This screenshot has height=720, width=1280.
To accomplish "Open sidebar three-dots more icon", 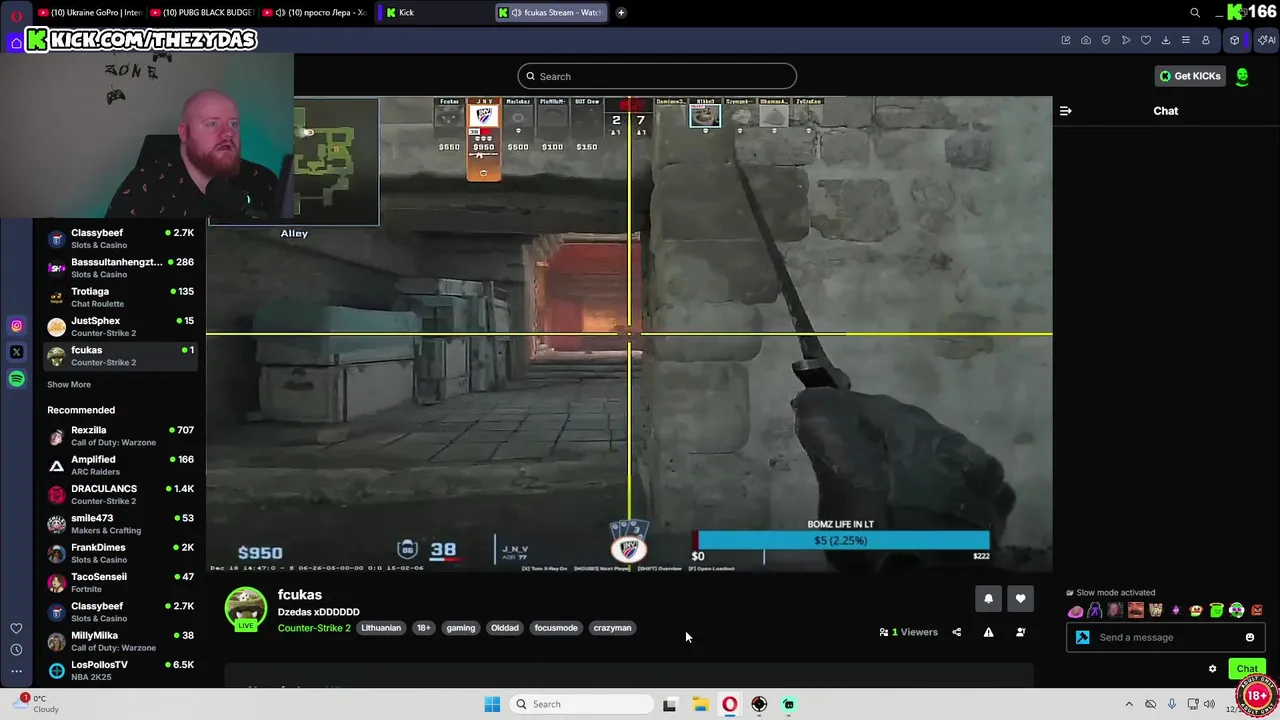I will pos(16,672).
